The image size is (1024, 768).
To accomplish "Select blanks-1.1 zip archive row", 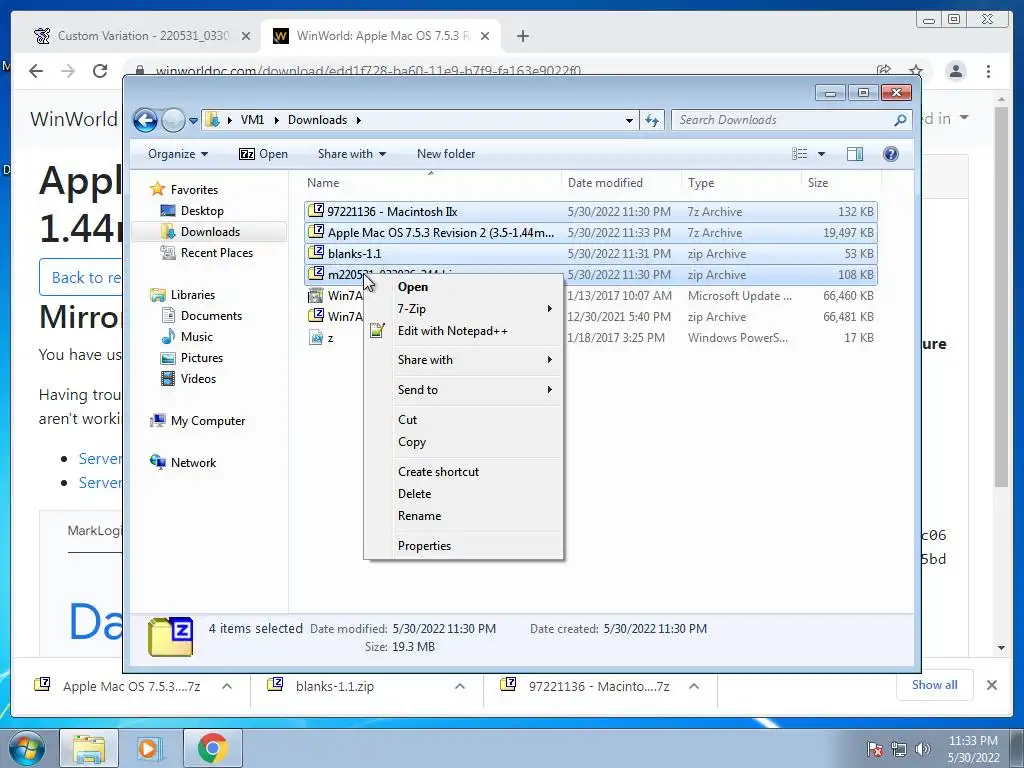I will pyautogui.click(x=590, y=253).
